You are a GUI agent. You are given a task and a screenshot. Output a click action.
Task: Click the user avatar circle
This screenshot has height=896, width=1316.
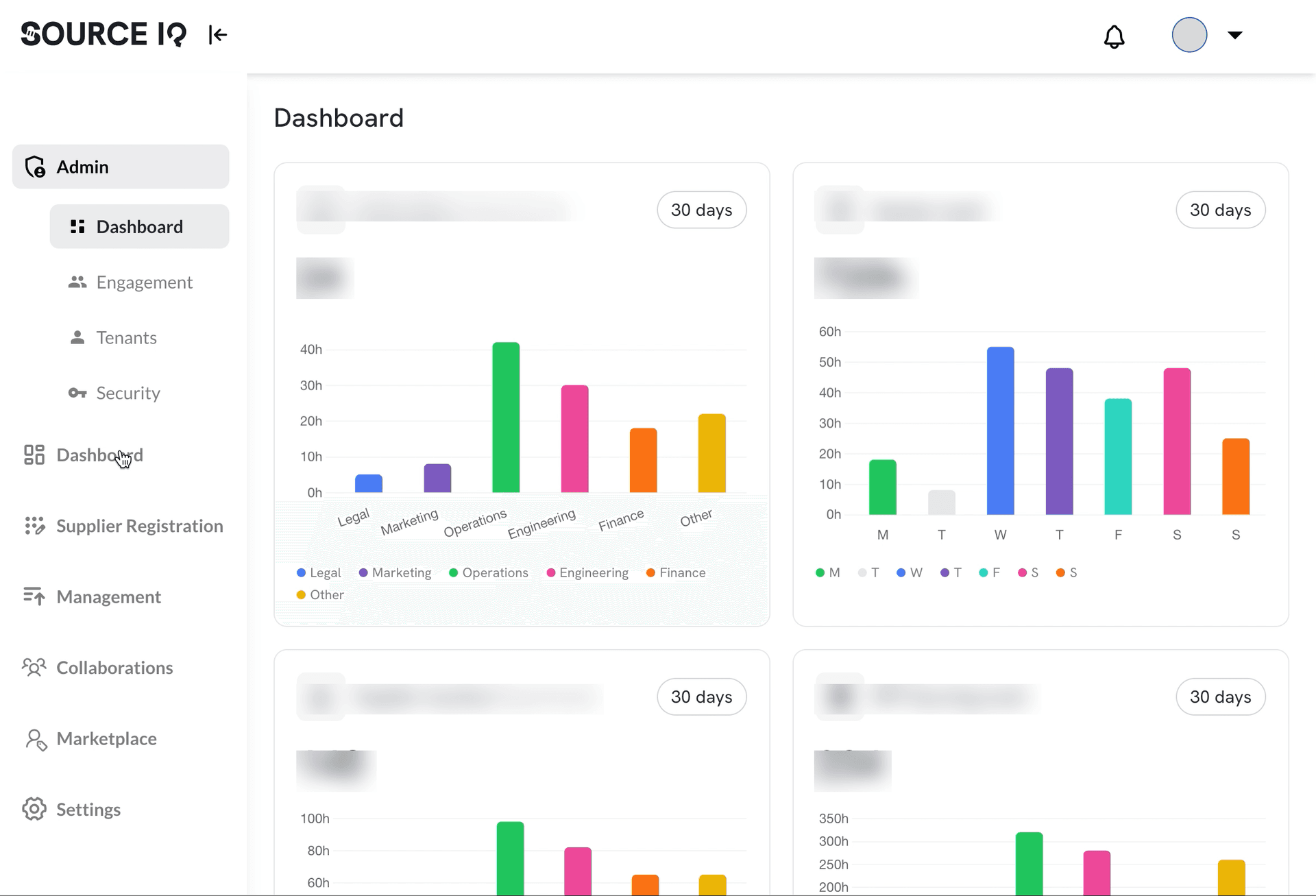coord(1189,35)
